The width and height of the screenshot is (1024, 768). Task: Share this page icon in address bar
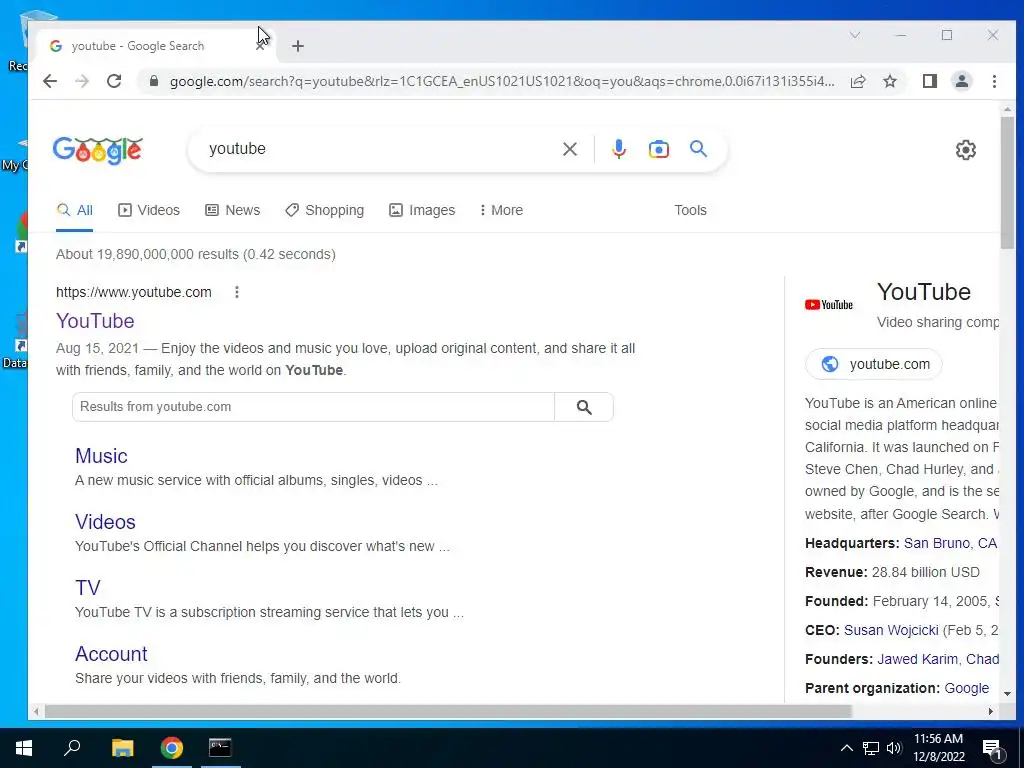(x=858, y=81)
